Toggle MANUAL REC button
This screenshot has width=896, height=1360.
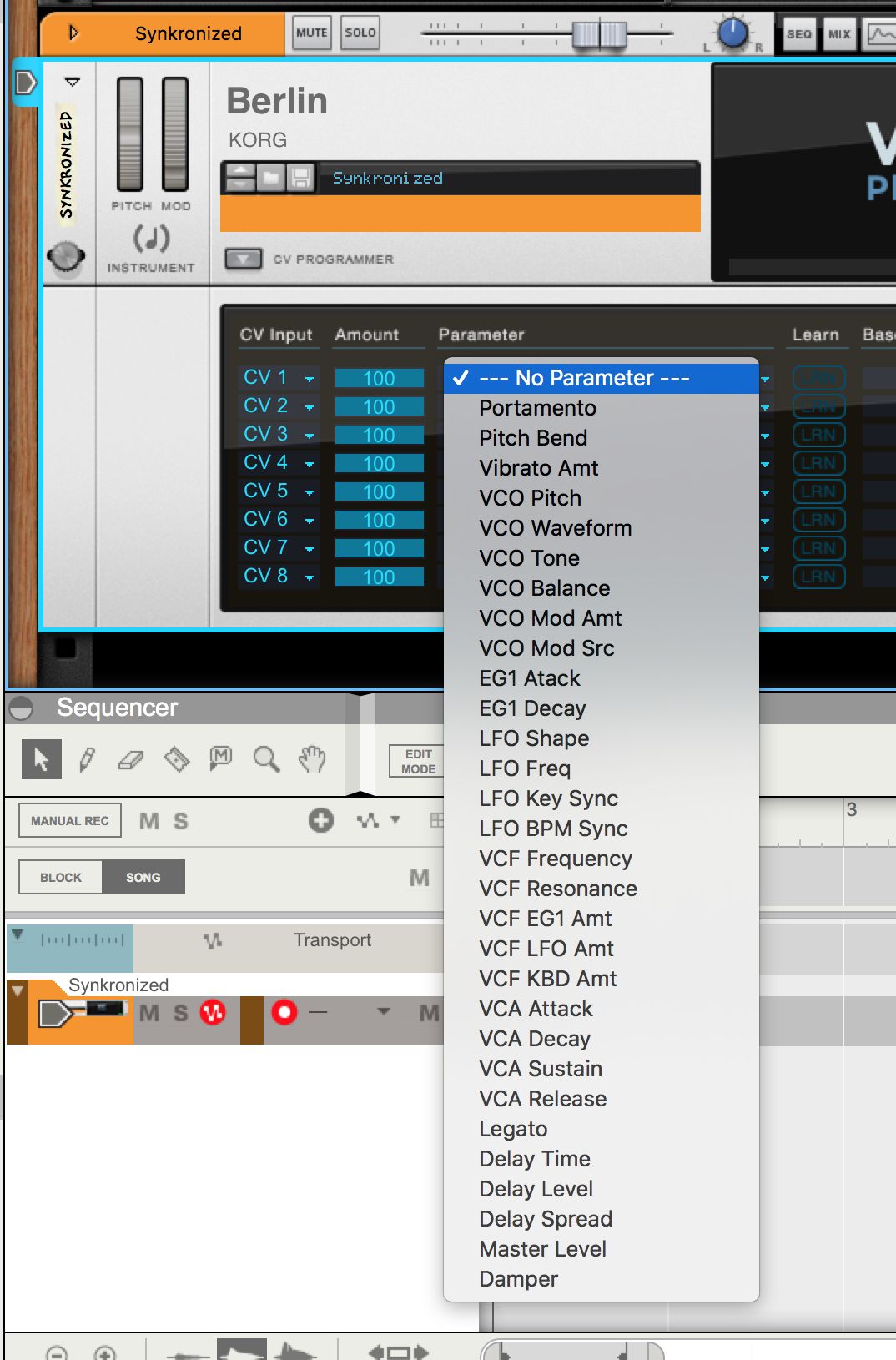tap(70, 820)
